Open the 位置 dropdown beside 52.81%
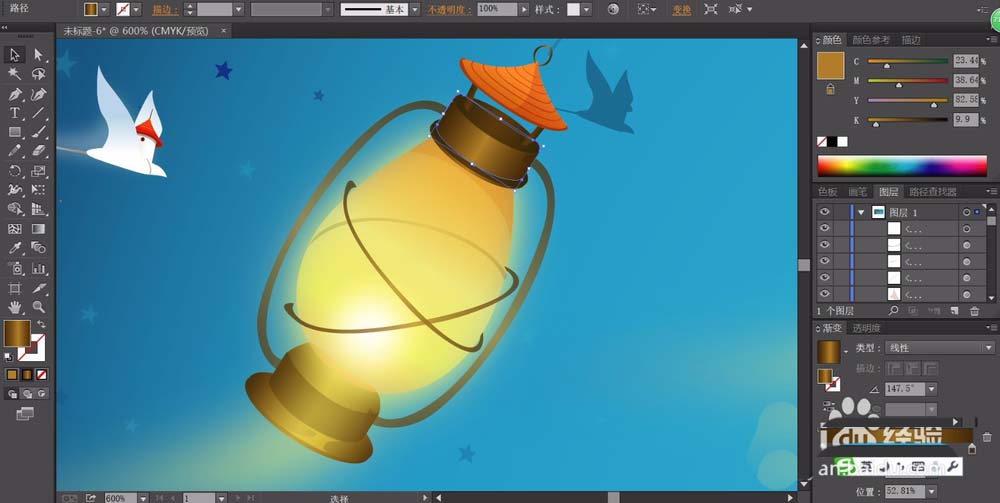1000x503 pixels. 931,492
